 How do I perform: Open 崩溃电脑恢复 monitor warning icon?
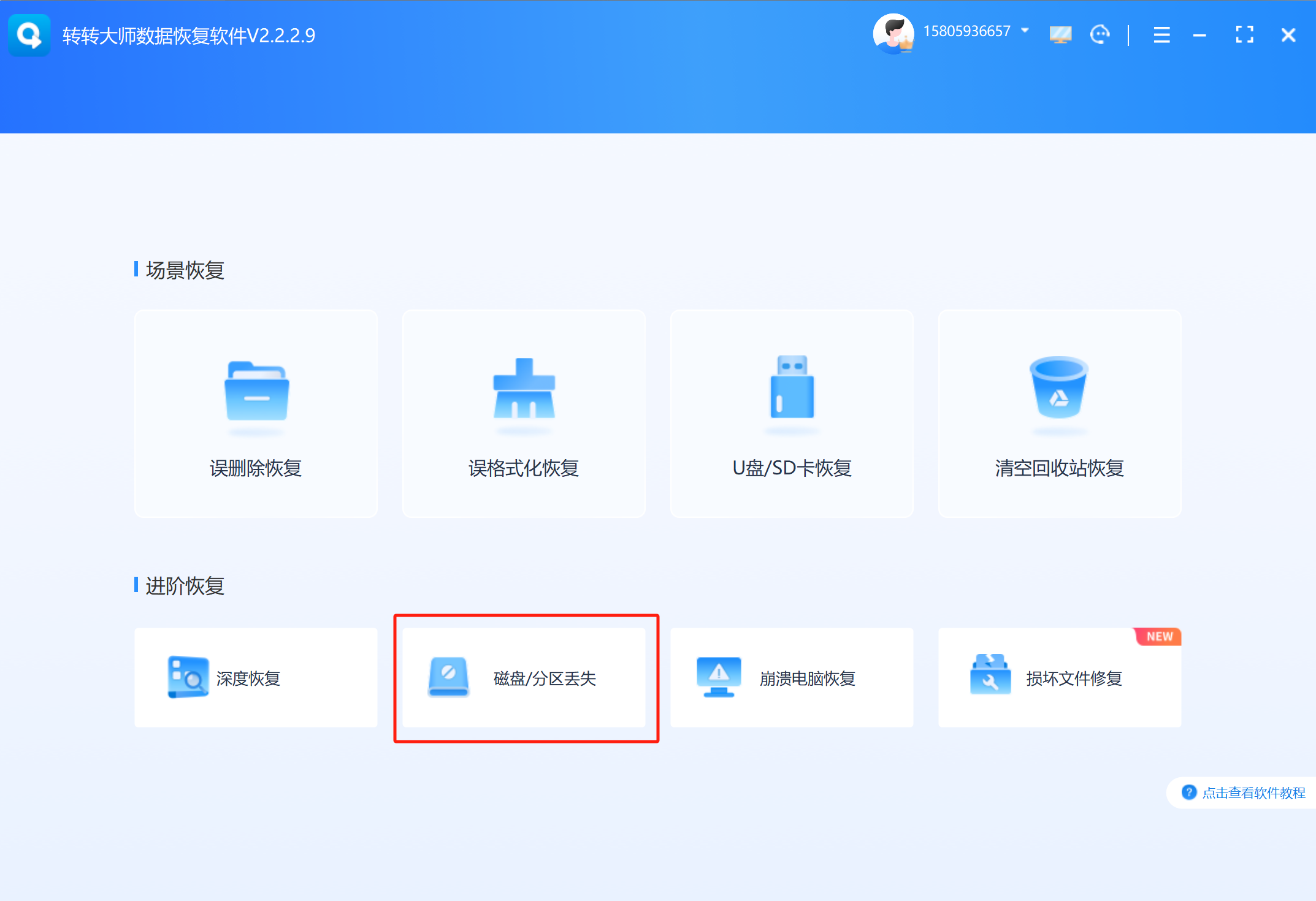pos(717,677)
